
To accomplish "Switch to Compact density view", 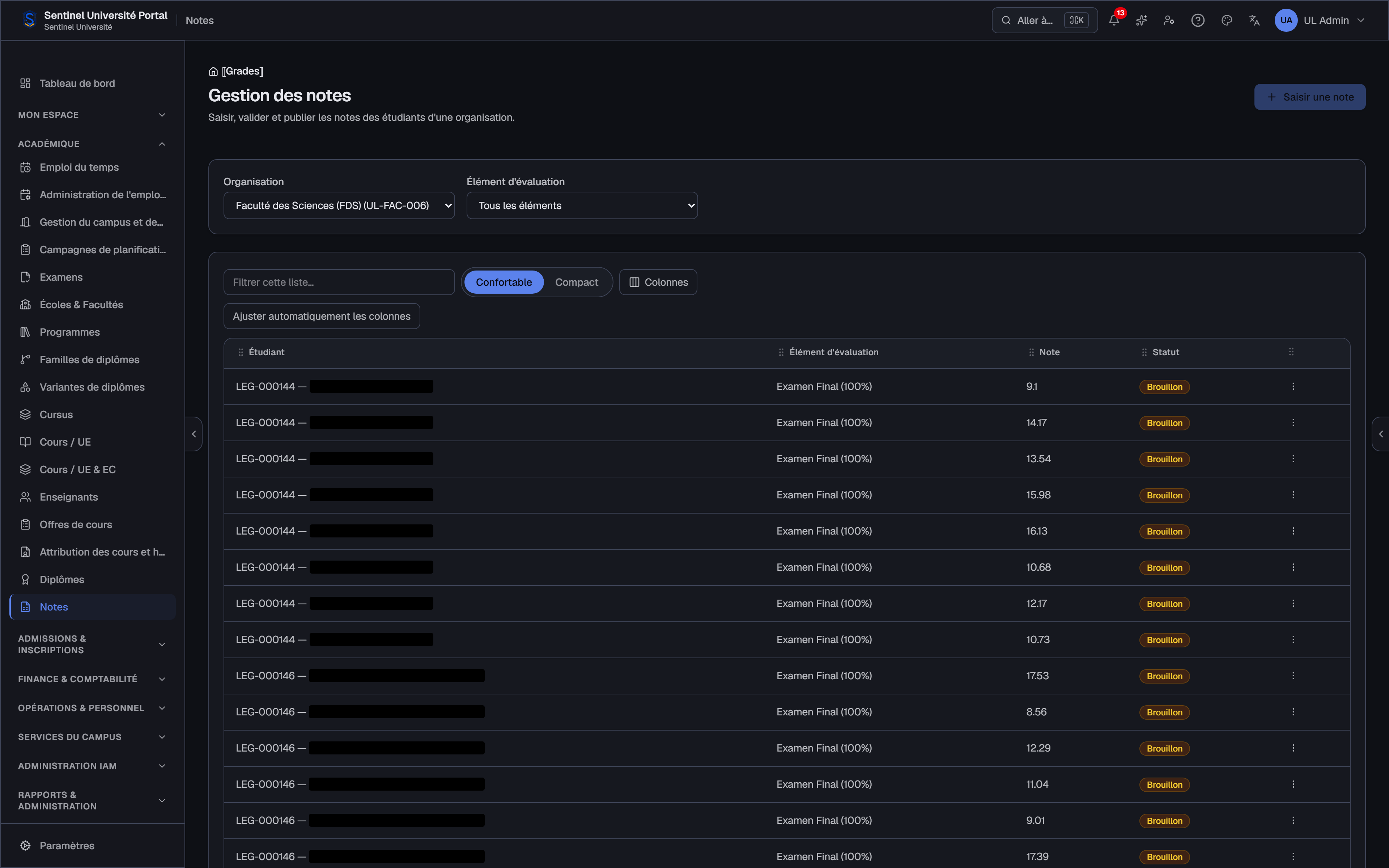I will point(576,282).
